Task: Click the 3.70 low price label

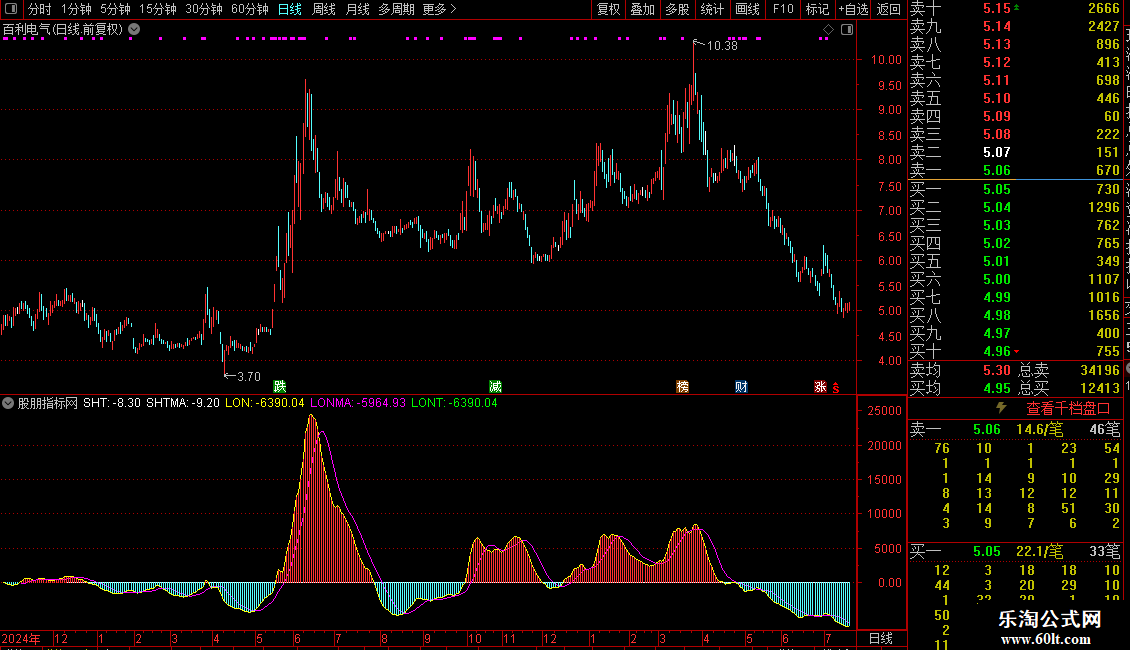Action: [249, 376]
